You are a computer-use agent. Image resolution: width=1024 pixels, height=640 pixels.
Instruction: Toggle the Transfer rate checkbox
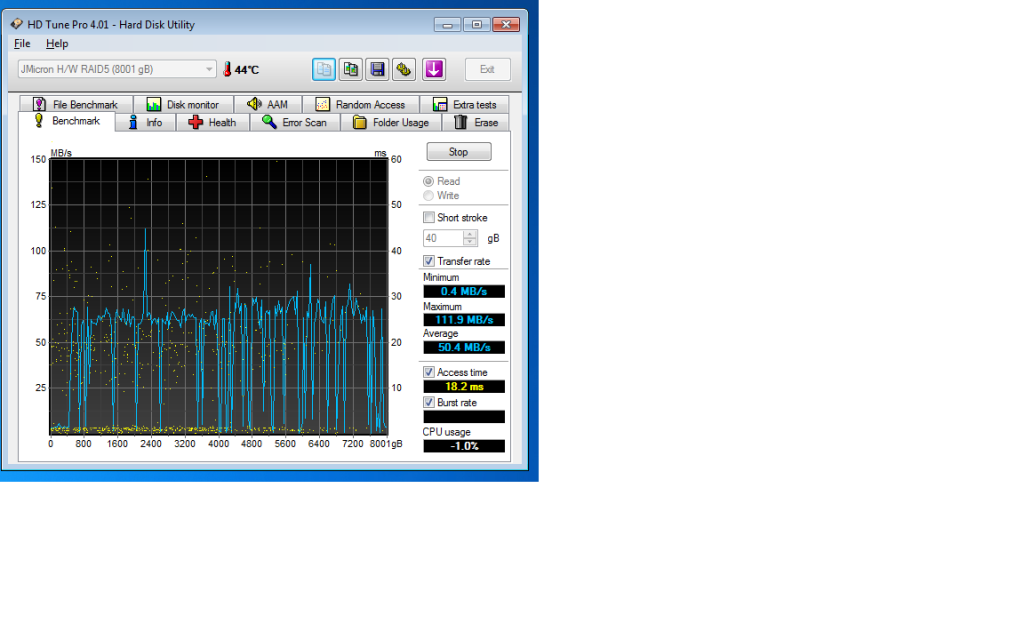(x=428, y=261)
